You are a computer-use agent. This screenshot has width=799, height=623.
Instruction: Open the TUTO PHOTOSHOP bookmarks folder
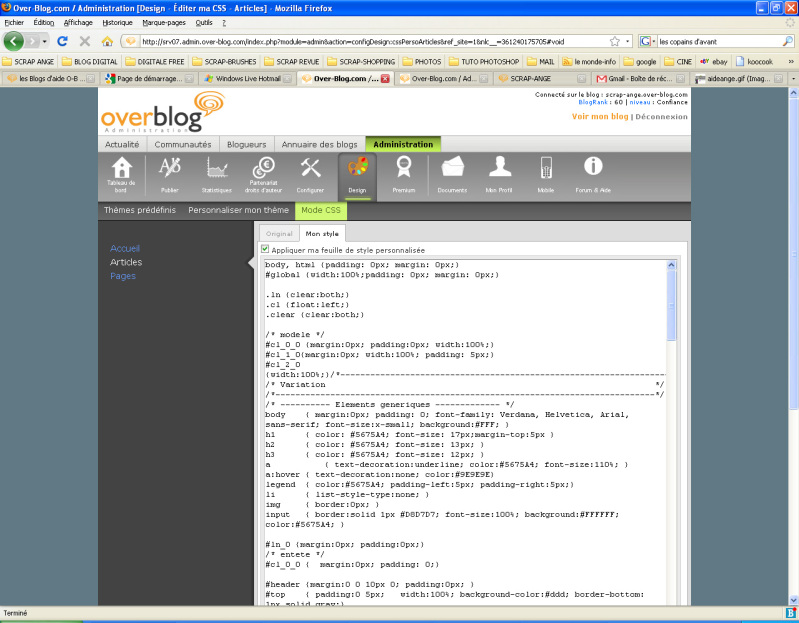tap(484, 62)
